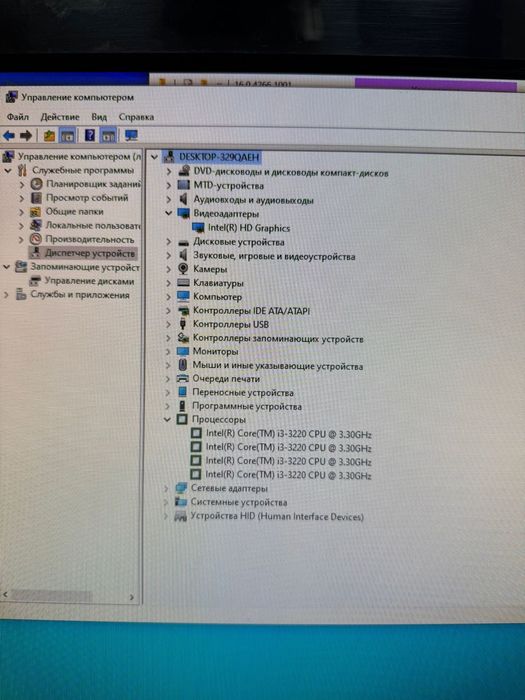This screenshot has height=700, width=525.
Task: Expand Службы и приложения in left tree
Action: coord(6,295)
